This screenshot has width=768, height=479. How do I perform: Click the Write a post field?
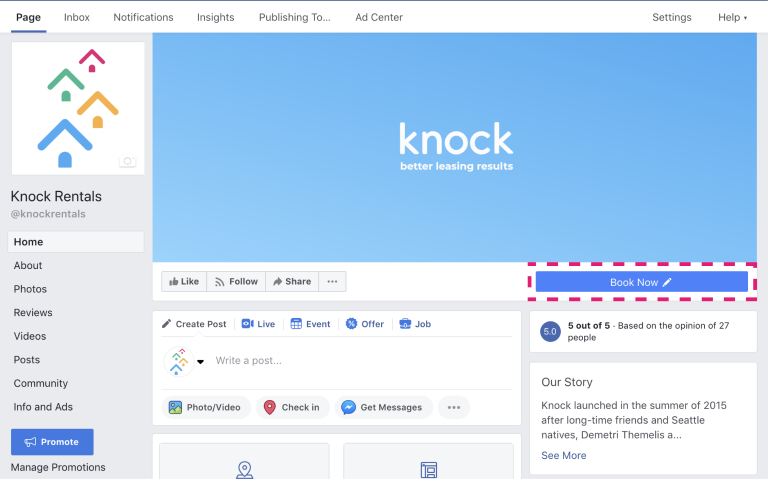coord(362,361)
